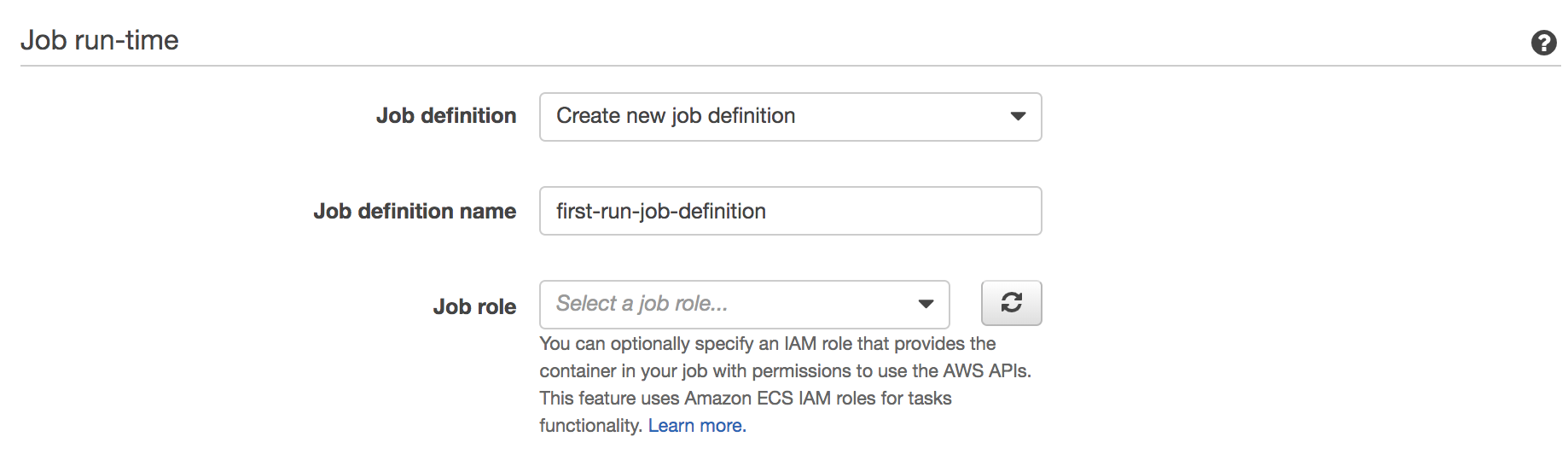Open the Job run-time help icon
Screen dimensions: 1568x466
1543,43
